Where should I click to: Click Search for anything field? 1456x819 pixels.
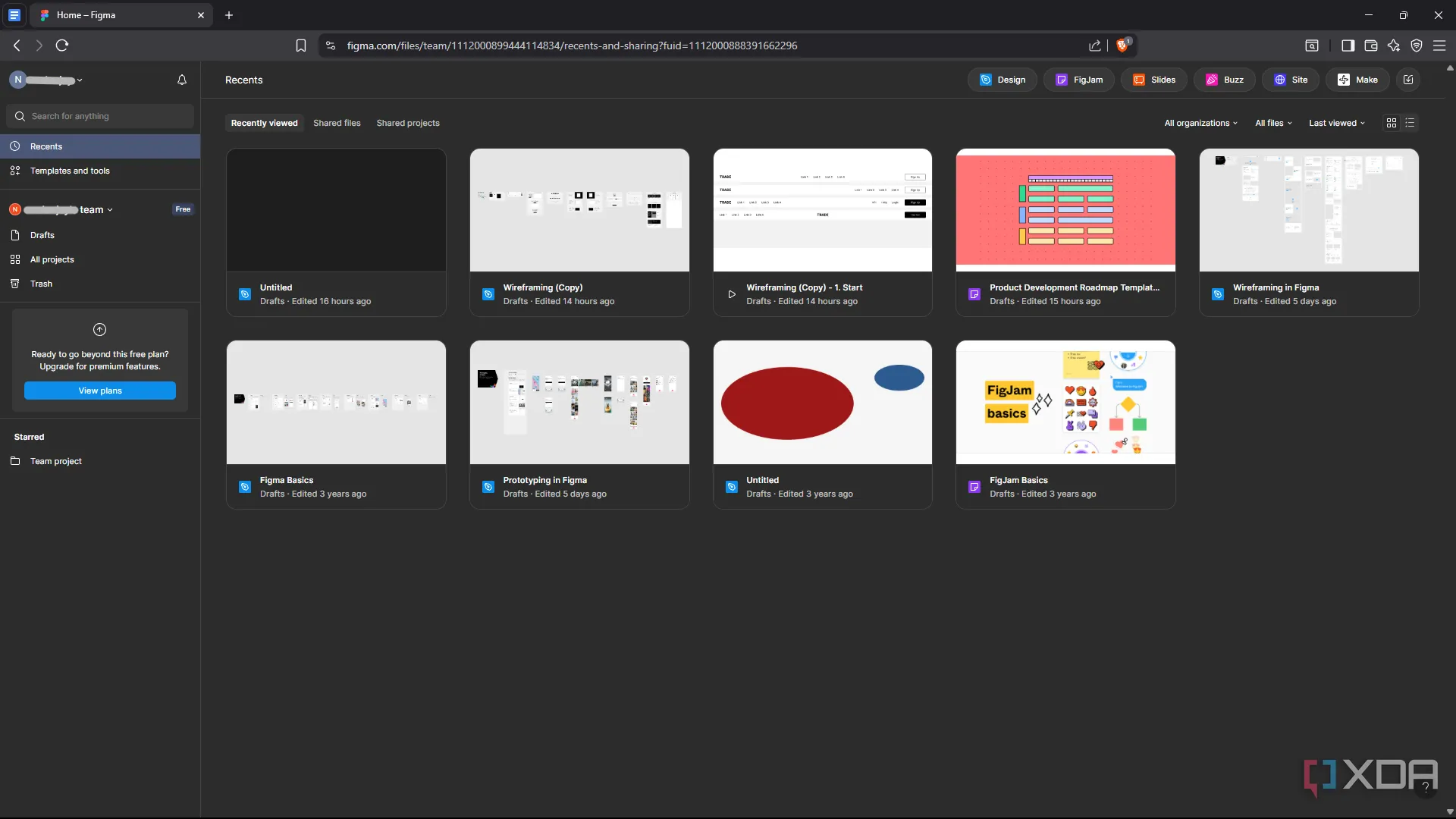pos(100,116)
